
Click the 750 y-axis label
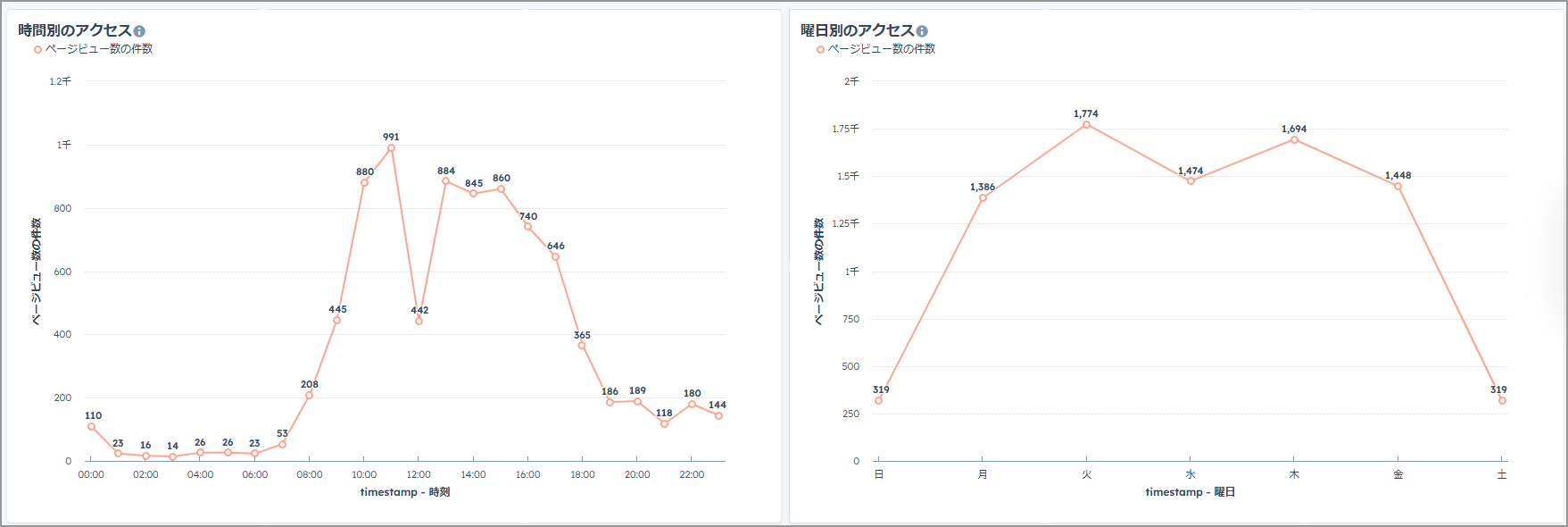[x=850, y=319]
